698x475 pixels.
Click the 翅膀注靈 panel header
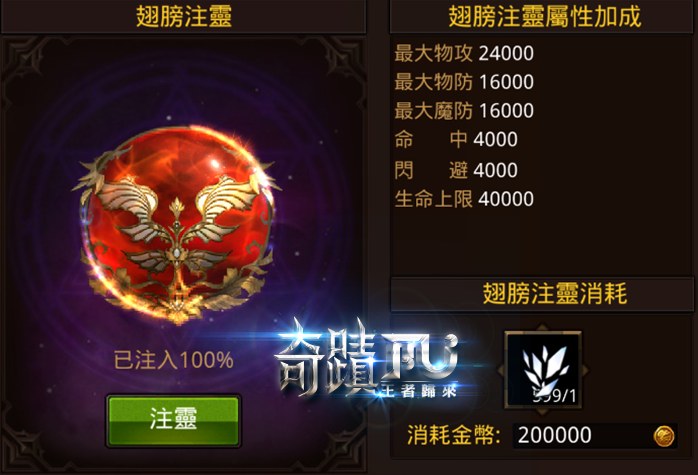click(x=183, y=16)
